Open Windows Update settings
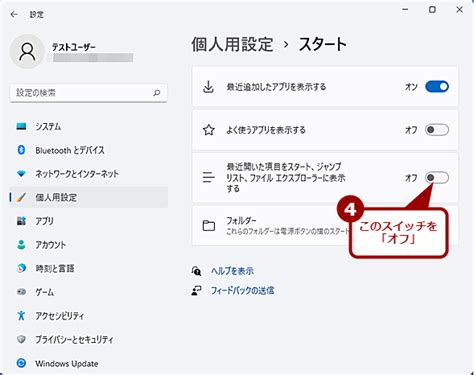Screen dimensions: 474x375 (x=89, y=363)
